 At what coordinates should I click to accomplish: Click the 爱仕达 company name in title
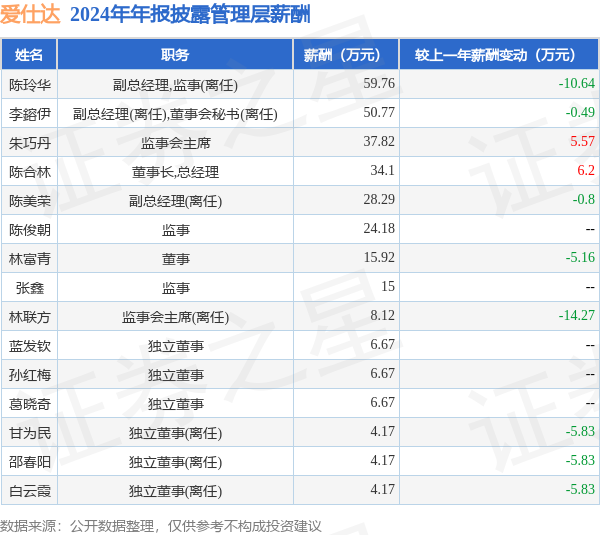pyautogui.click(x=30, y=15)
